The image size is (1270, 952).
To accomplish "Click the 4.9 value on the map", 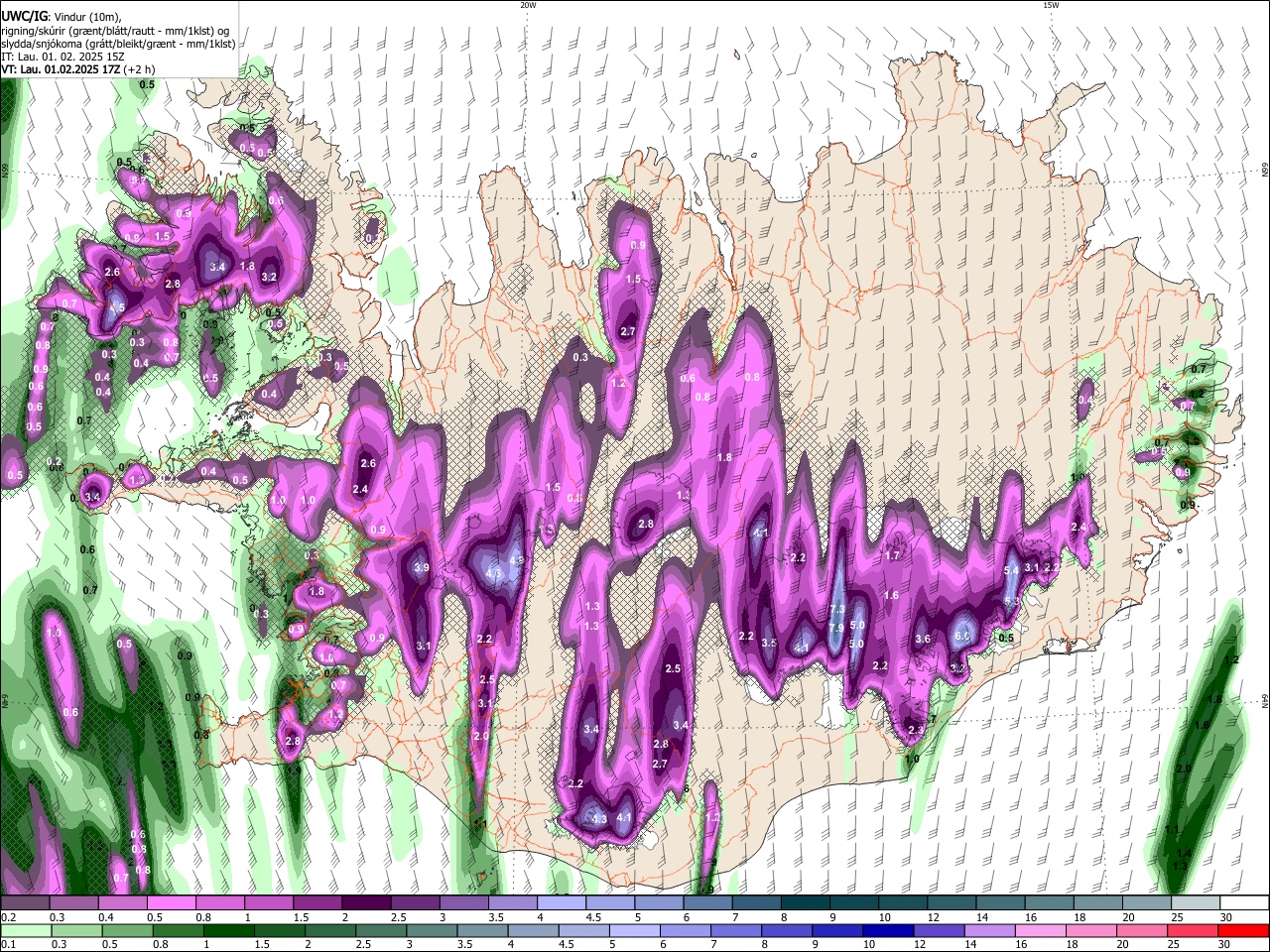I will click(x=516, y=560).
